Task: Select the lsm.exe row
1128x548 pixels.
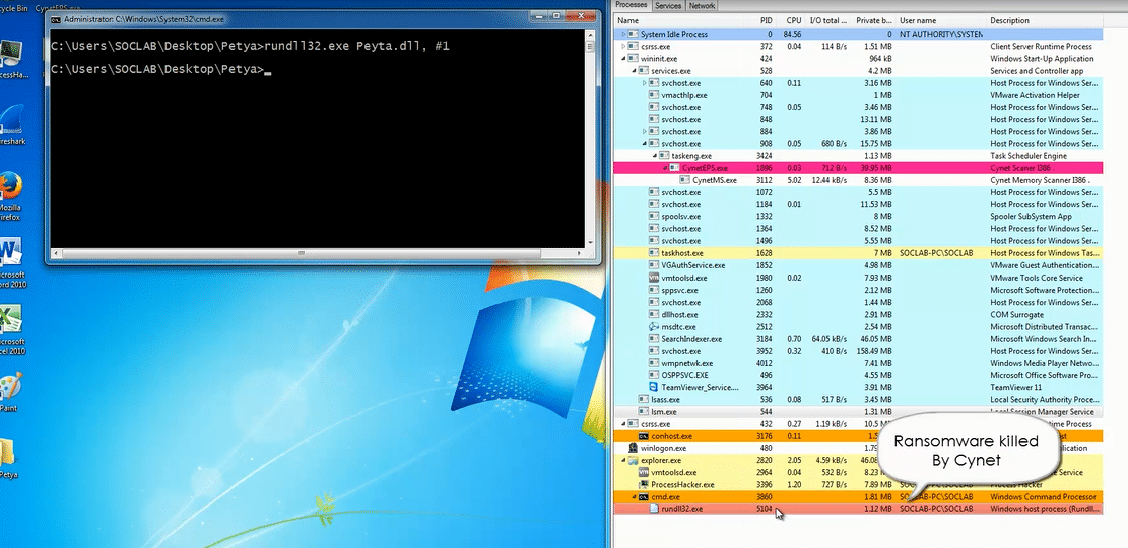Action: tap(858, 411)
